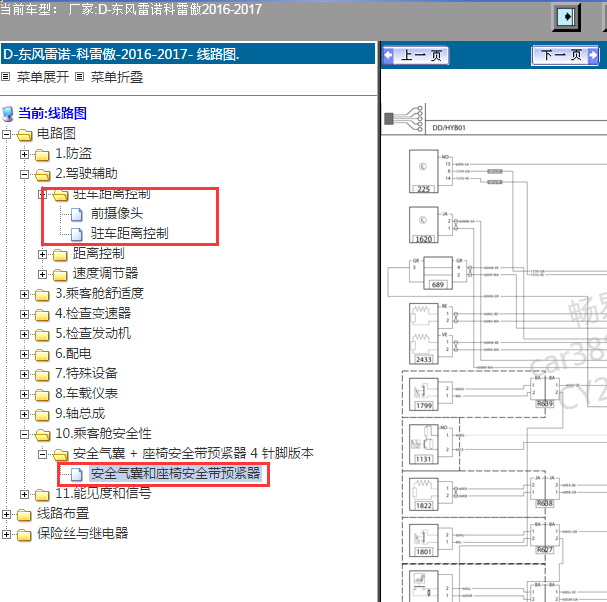
Task: Click folder icon of 3.乘客舱舒适度
Action: point(42,295)
